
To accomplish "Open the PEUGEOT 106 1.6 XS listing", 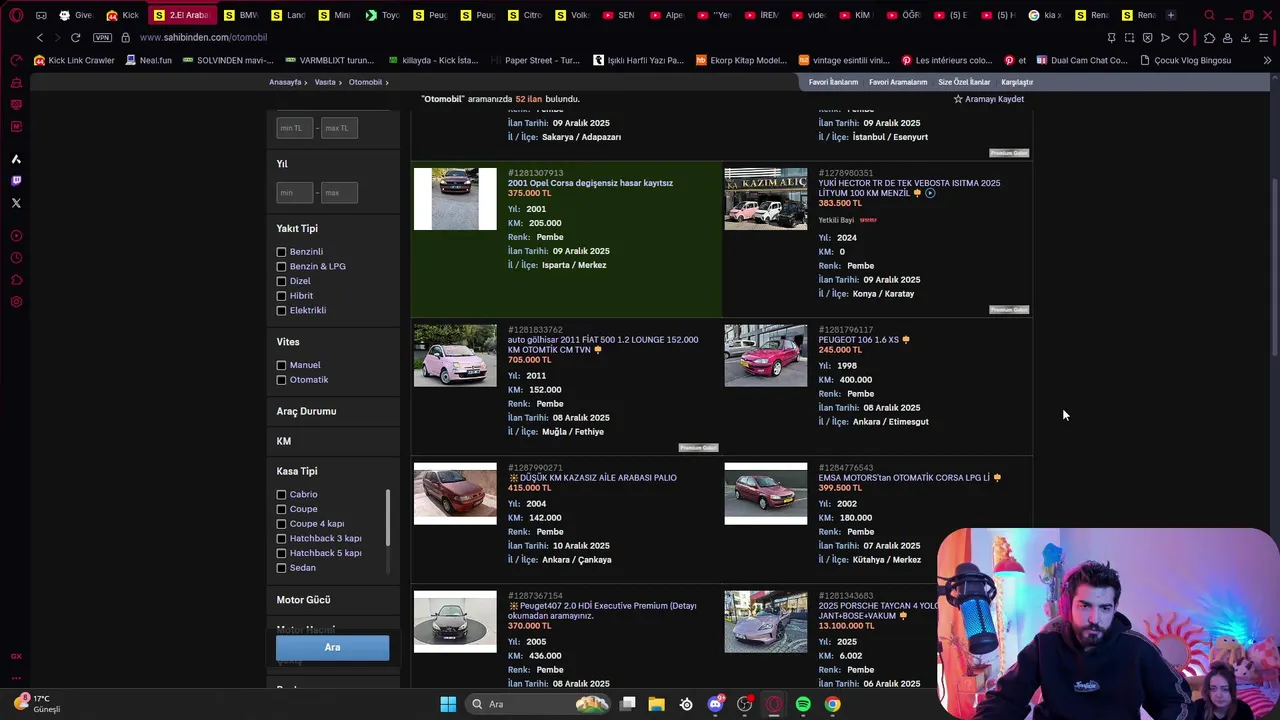I will coord(858,340).
